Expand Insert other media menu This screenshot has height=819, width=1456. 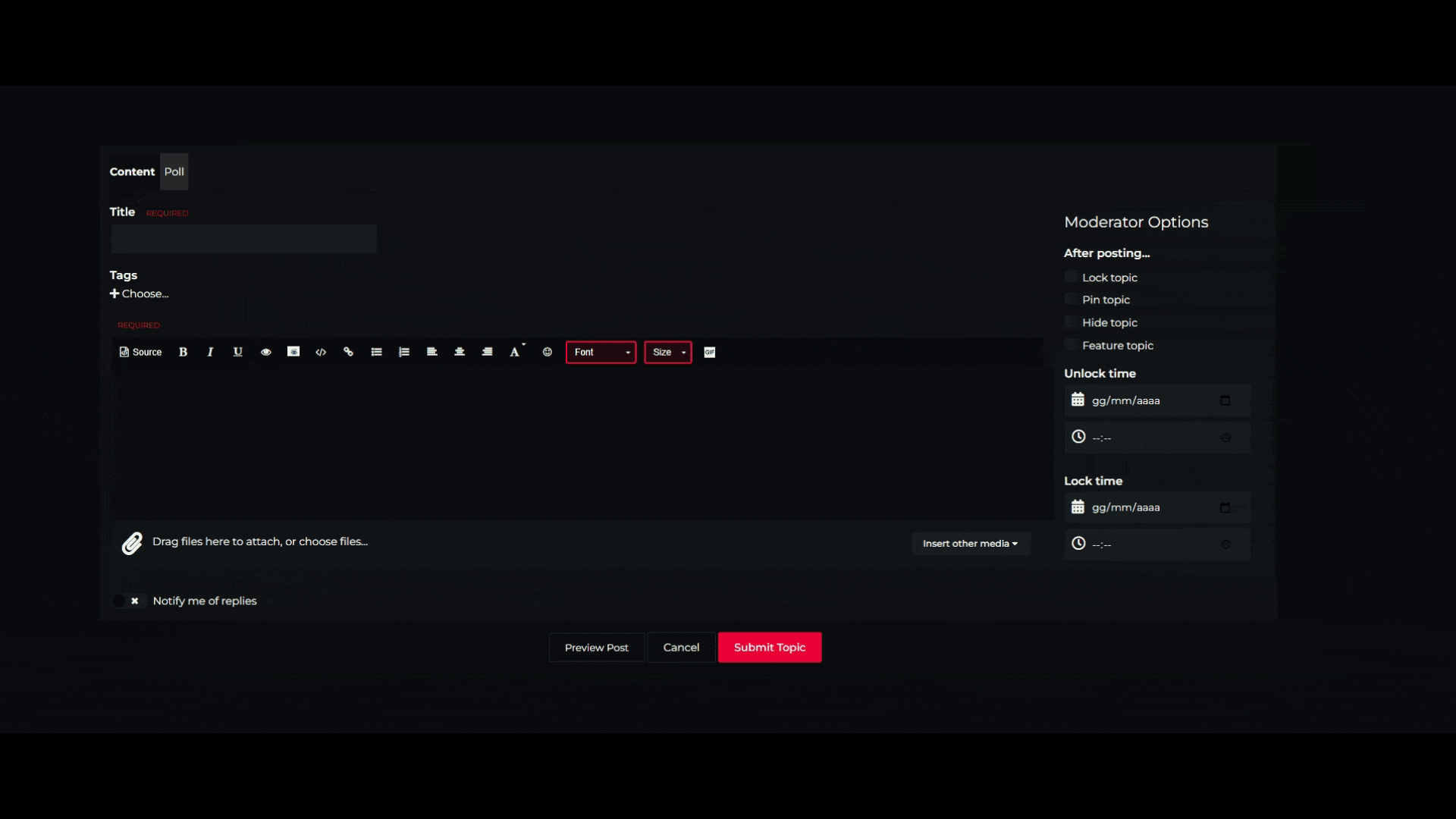coord(970,544)
